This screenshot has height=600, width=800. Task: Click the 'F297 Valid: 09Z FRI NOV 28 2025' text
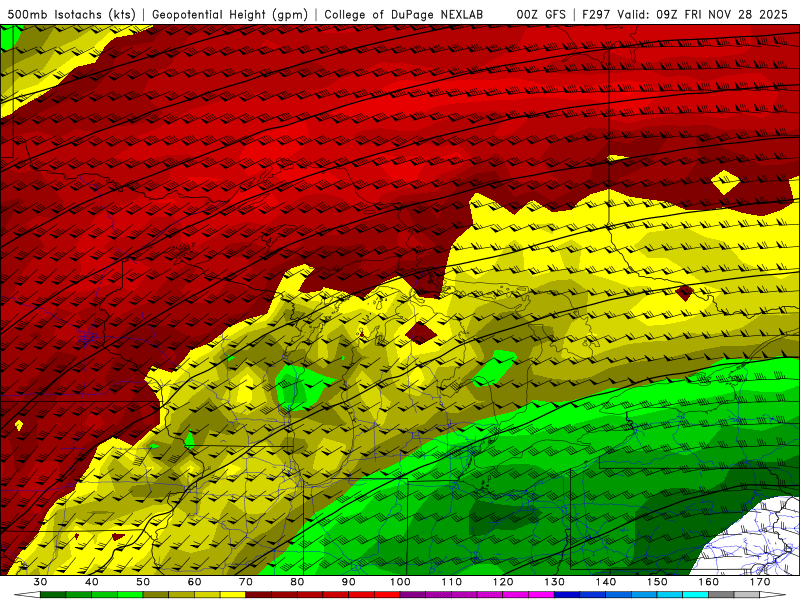pos(685,14)
